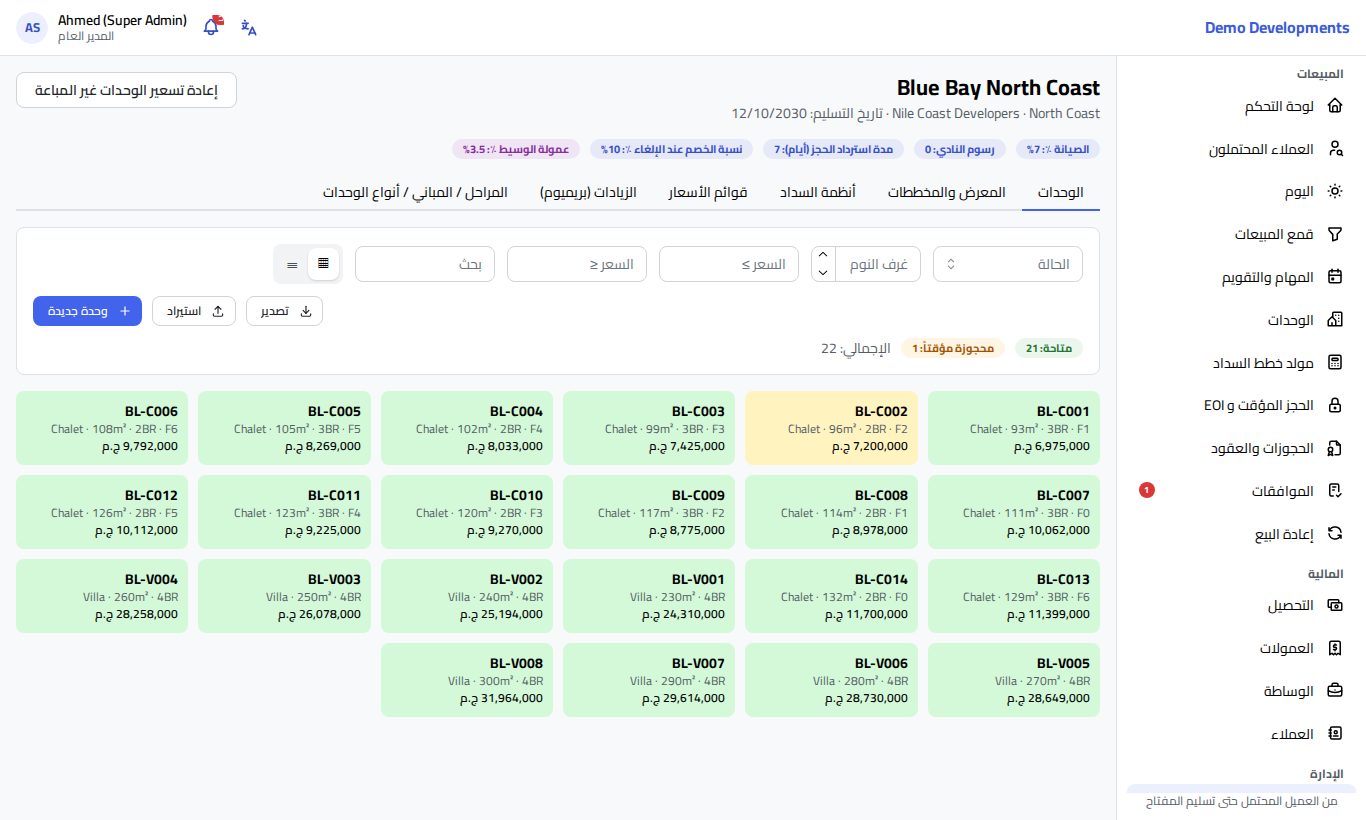The height and width of the screenshot is (820, 1366).
Task: Increase the غرف النوم bedrooms stepper
Action: point(823,256)
